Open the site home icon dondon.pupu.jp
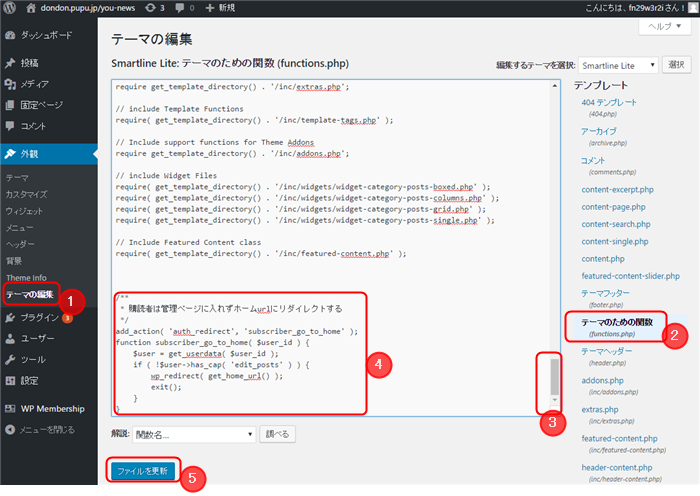The width and height of the screenshot is (700, 496). (x=31, y=8)
